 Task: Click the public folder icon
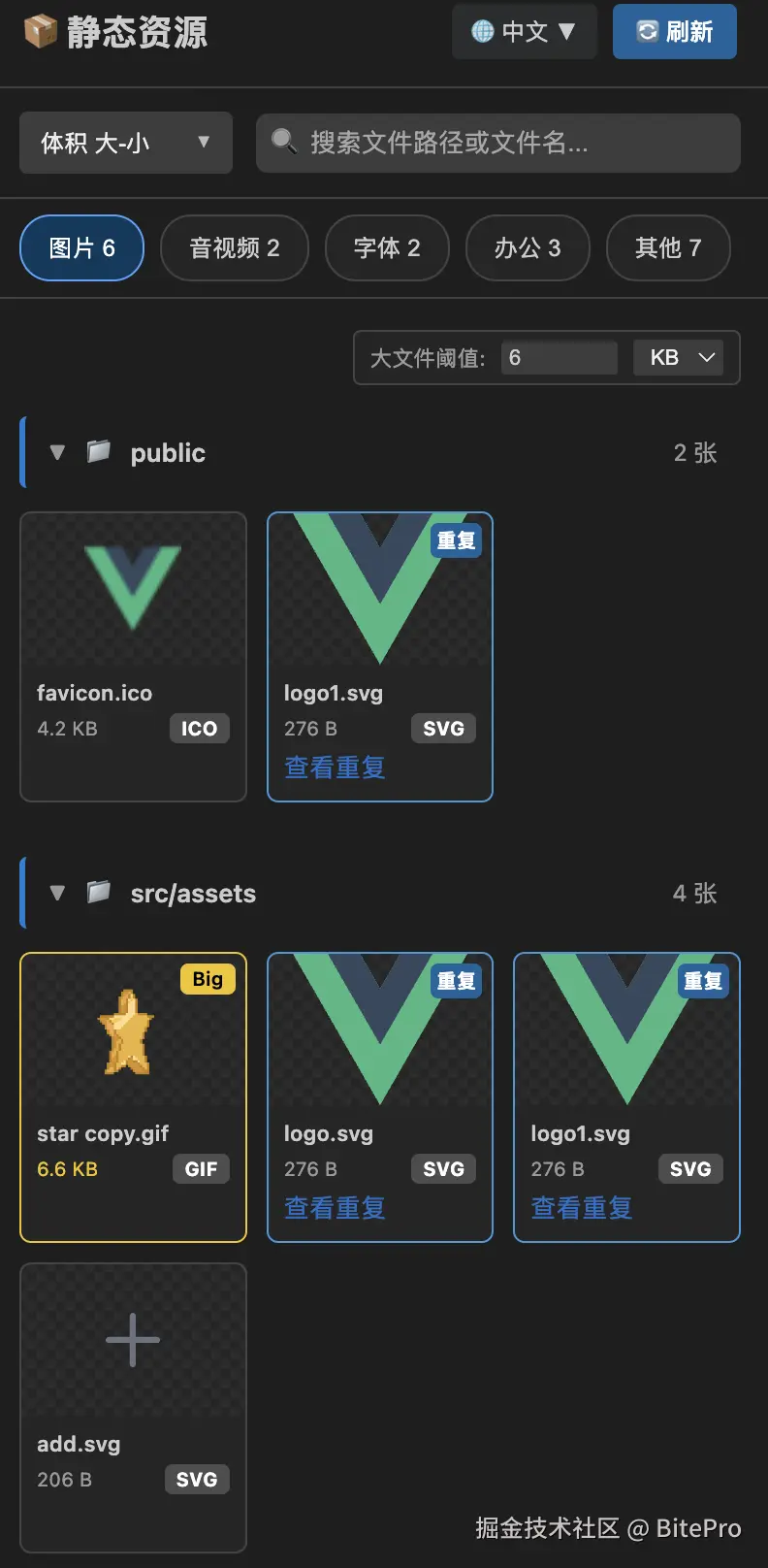pos(98,451)
